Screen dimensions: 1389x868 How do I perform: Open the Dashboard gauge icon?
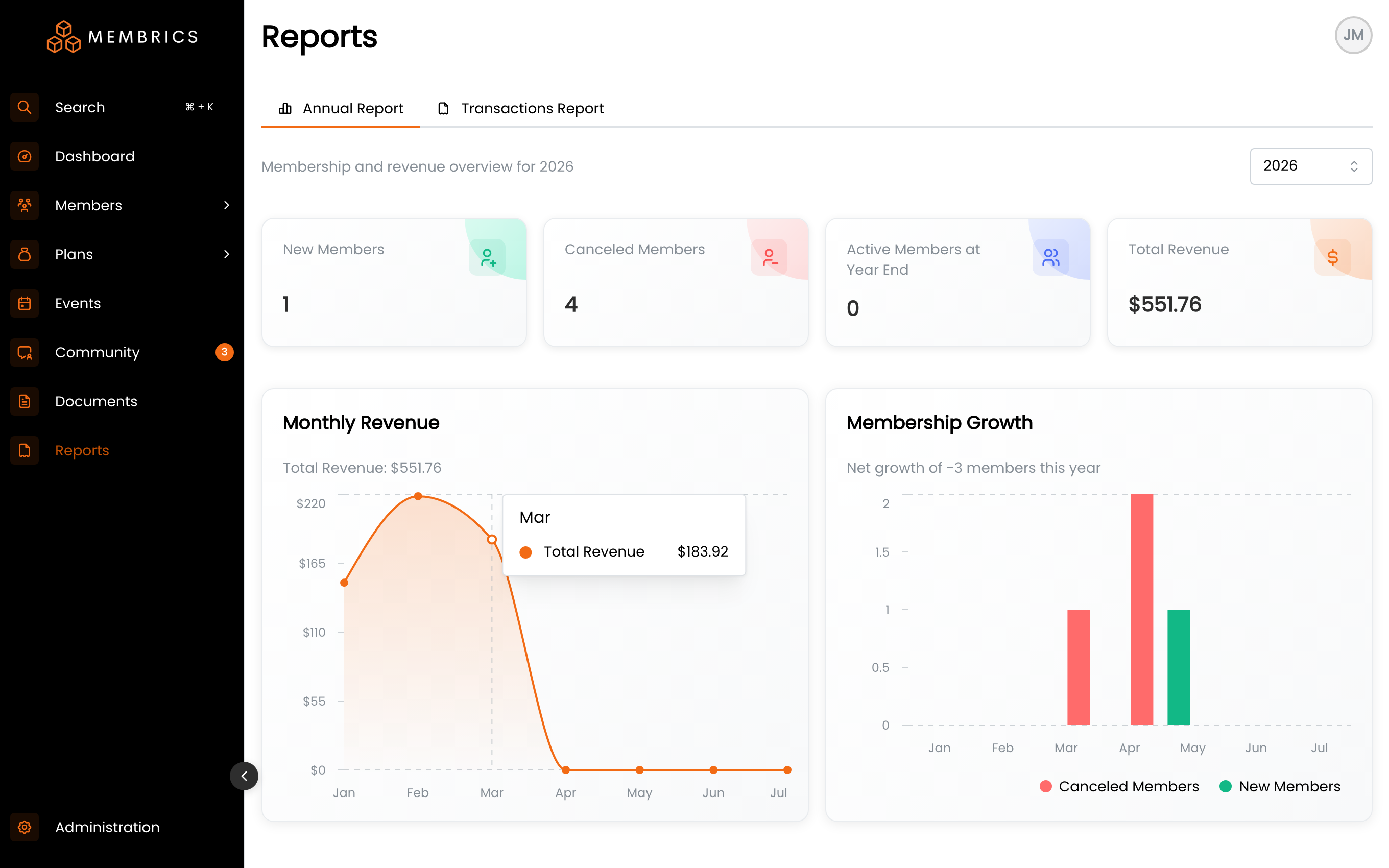pyautogui.click(x=24, y=156)
